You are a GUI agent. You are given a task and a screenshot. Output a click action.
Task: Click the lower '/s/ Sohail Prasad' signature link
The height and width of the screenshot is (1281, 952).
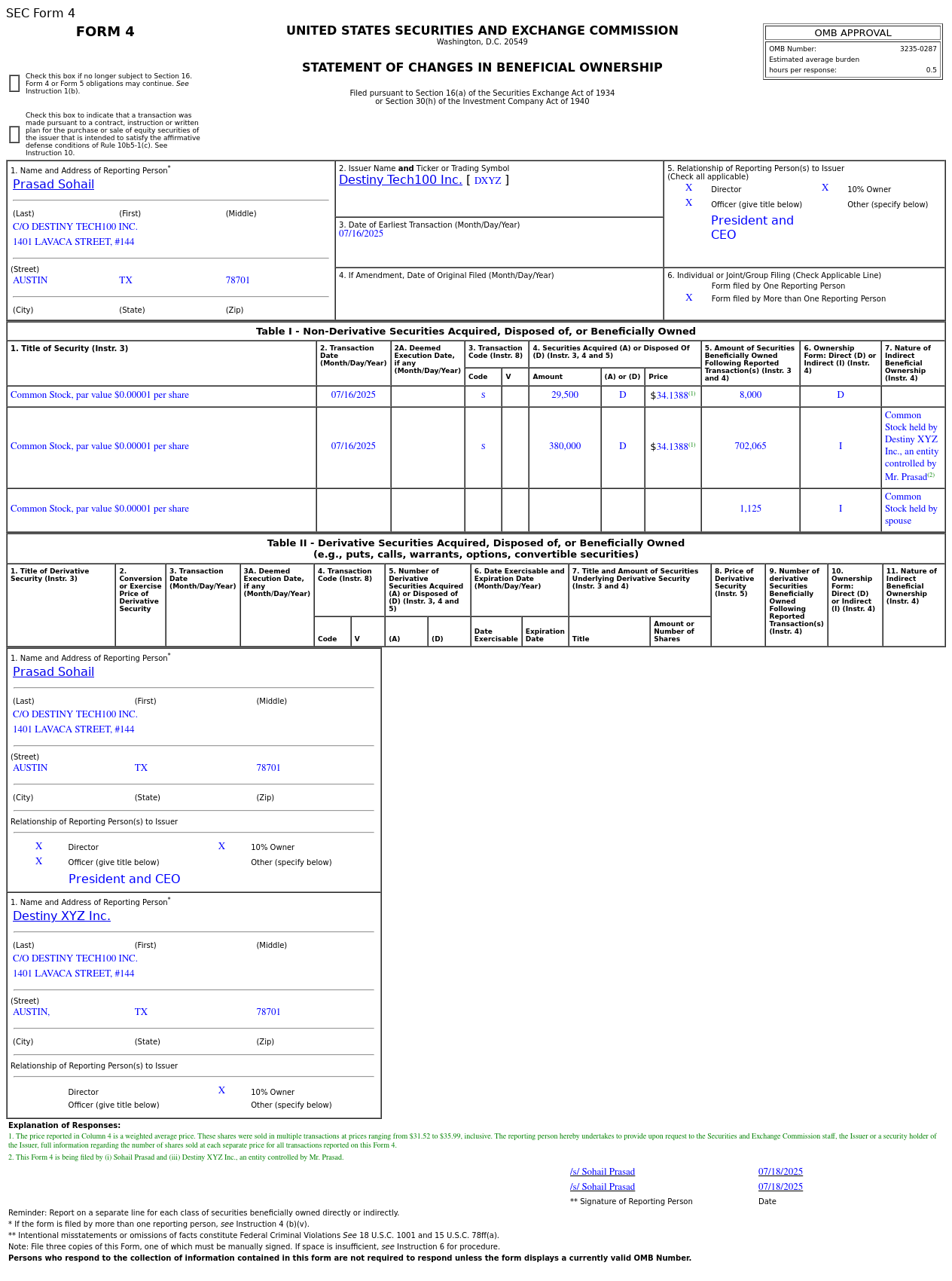point(603,1187)
